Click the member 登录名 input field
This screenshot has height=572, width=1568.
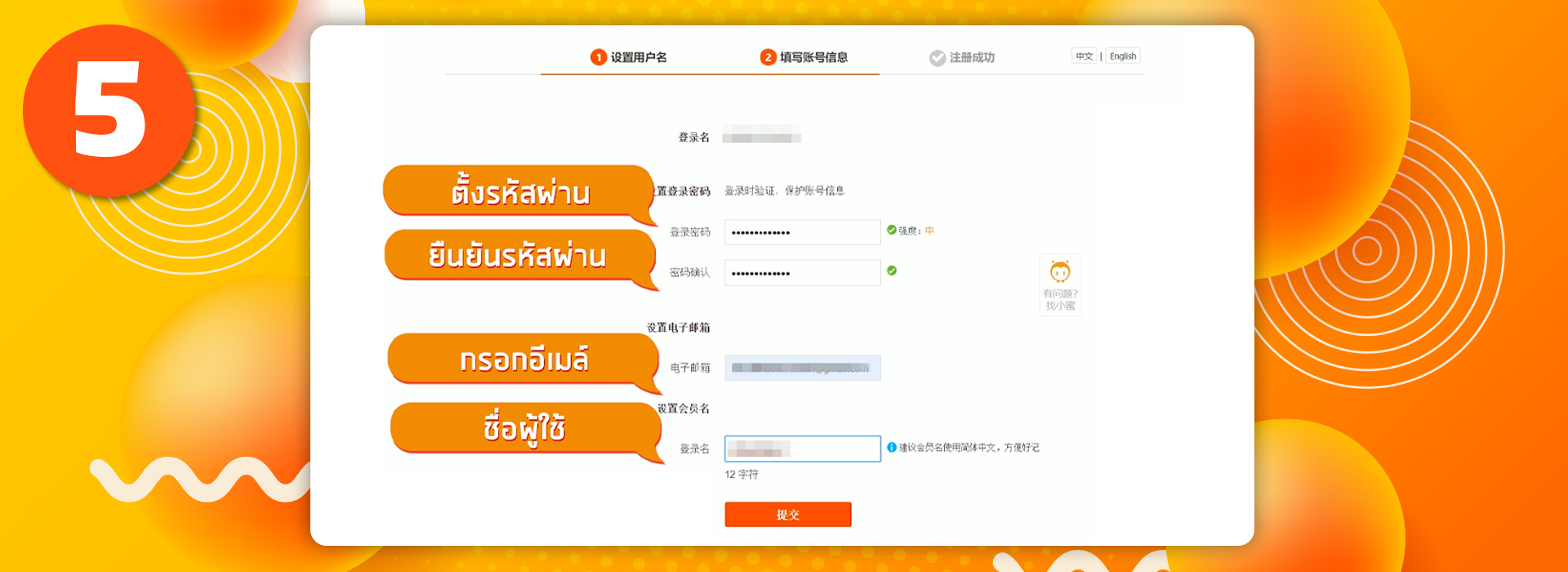803,449
